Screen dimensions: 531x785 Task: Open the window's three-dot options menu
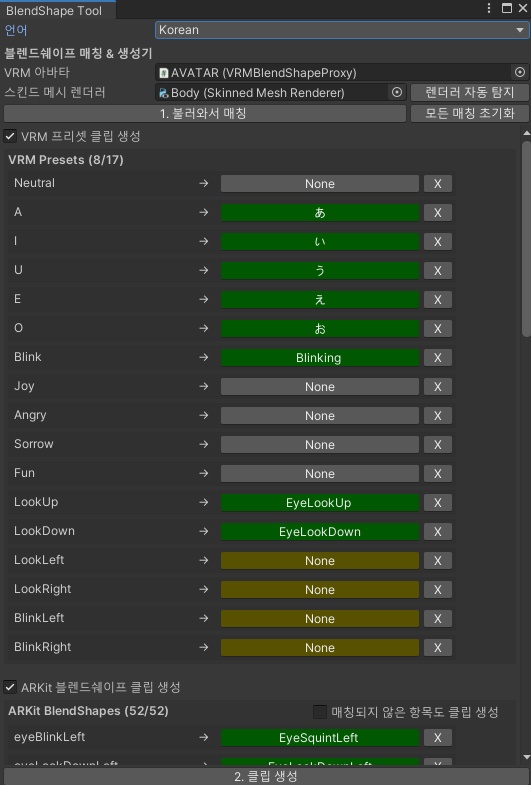pos(489,9)
